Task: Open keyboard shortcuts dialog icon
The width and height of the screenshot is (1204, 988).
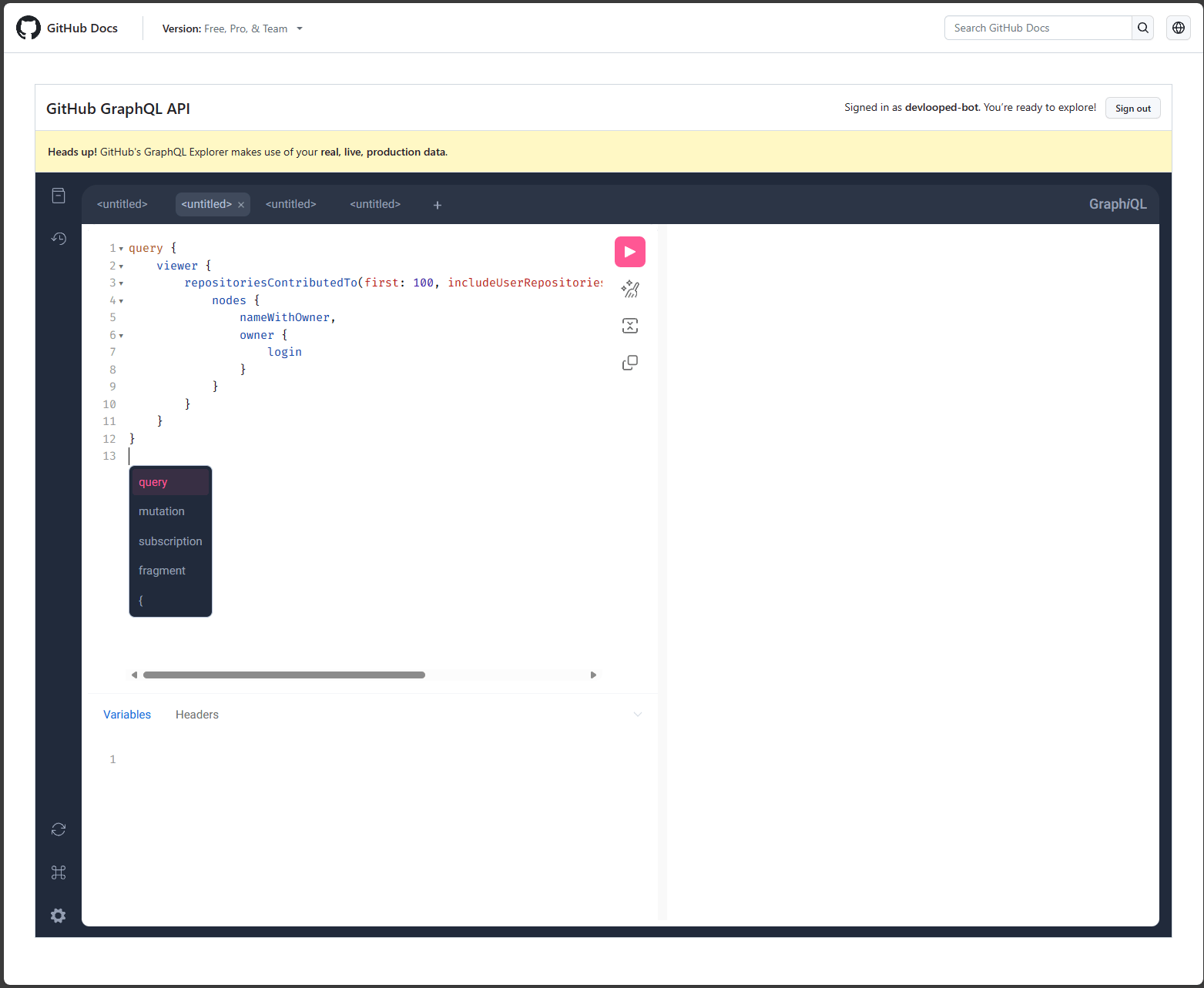Action: point(59,872)
